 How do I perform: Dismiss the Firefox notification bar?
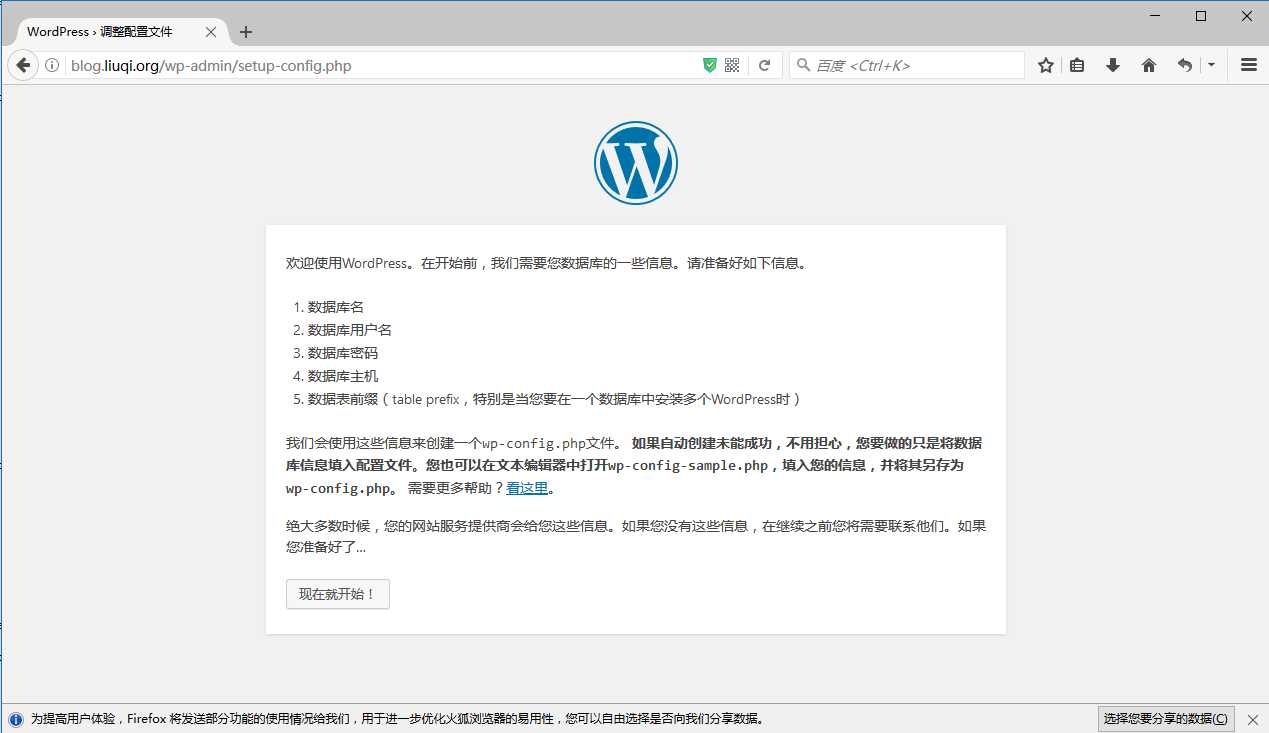click(x=1252, y=719)
